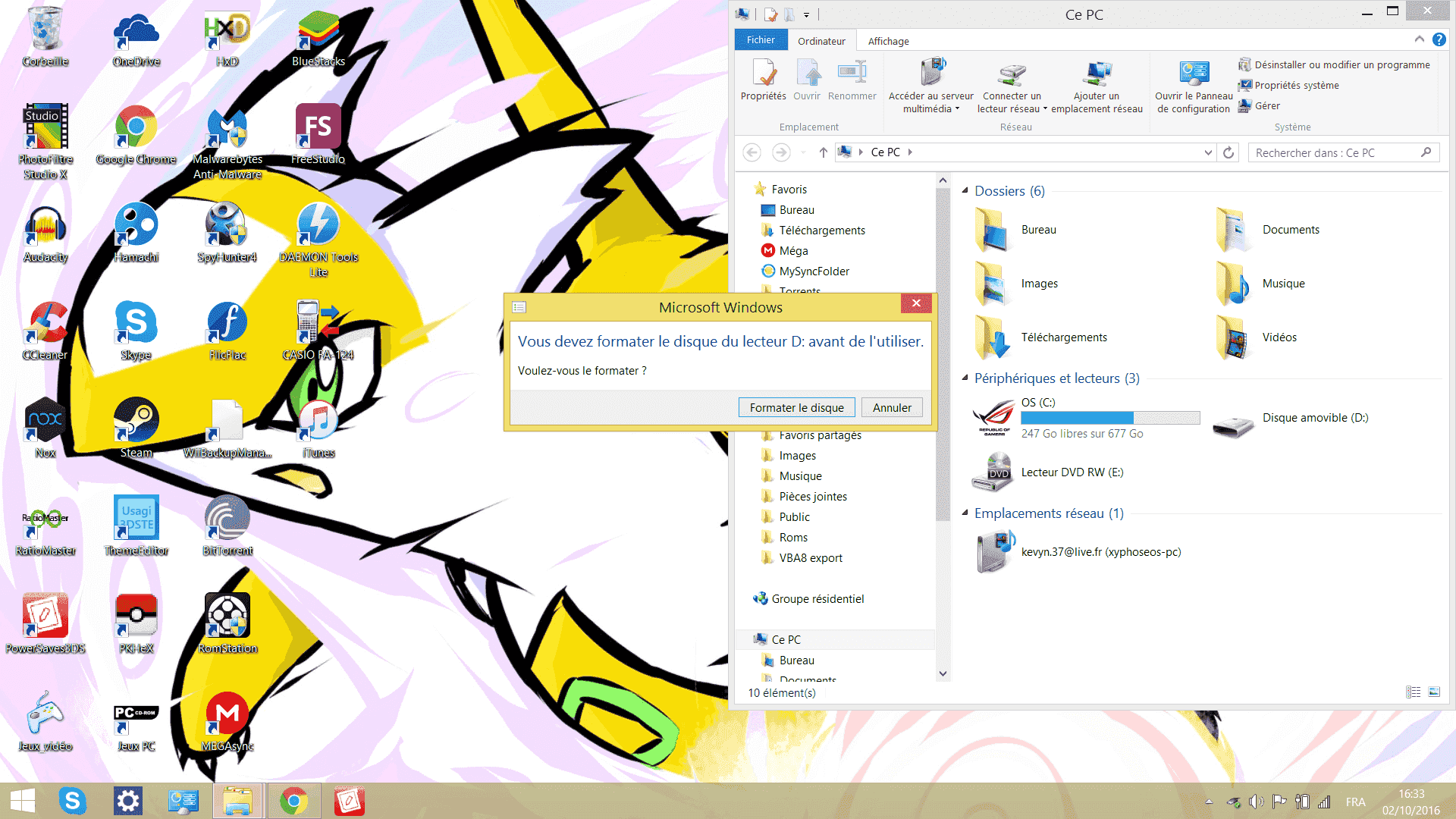Select the CCleaner desktop icon
The image size is (1456, 819).
click(45, 331)
